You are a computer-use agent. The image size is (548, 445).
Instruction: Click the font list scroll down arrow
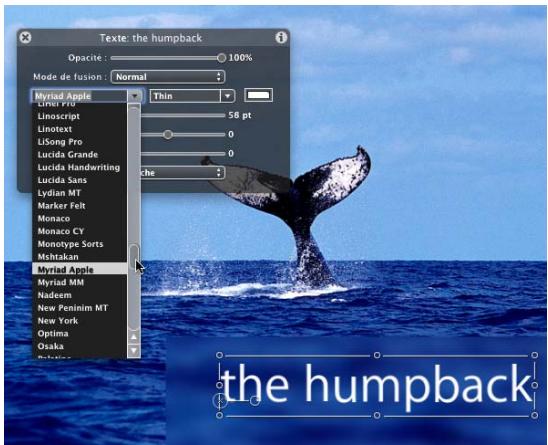click(134, 351)
